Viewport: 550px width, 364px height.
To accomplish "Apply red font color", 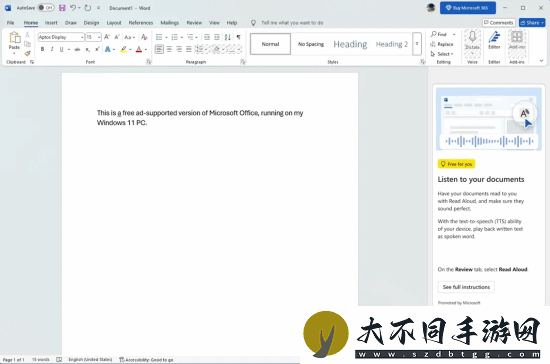I will pos(139,49).
